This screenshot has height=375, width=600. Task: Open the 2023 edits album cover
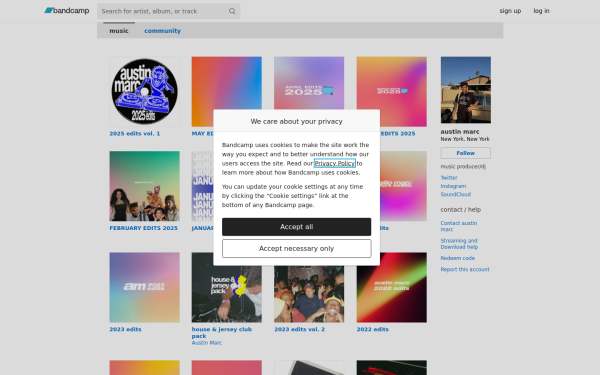click(x=144, y=287)
